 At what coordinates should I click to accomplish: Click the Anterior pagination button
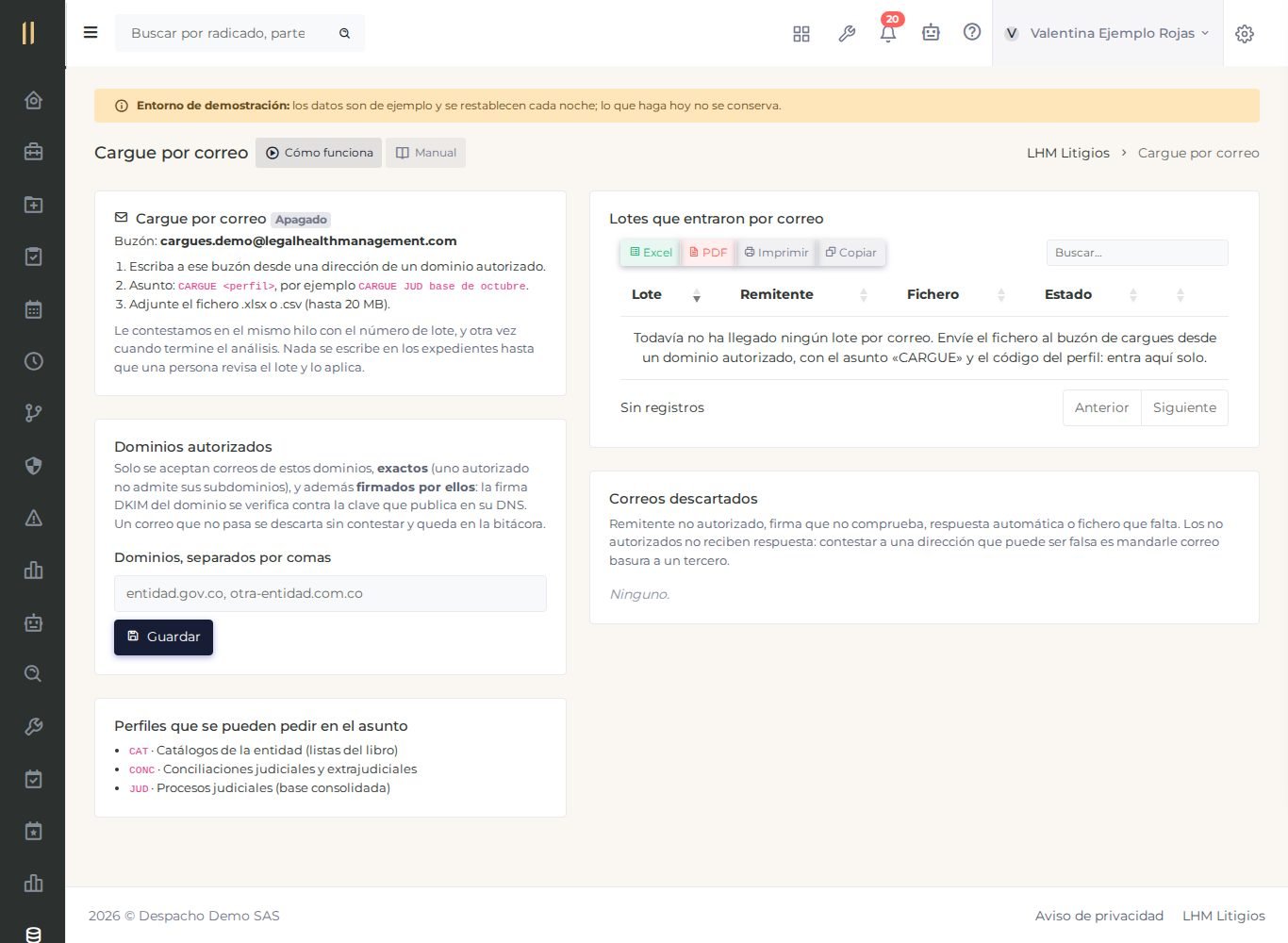(x=1101, y=408)
